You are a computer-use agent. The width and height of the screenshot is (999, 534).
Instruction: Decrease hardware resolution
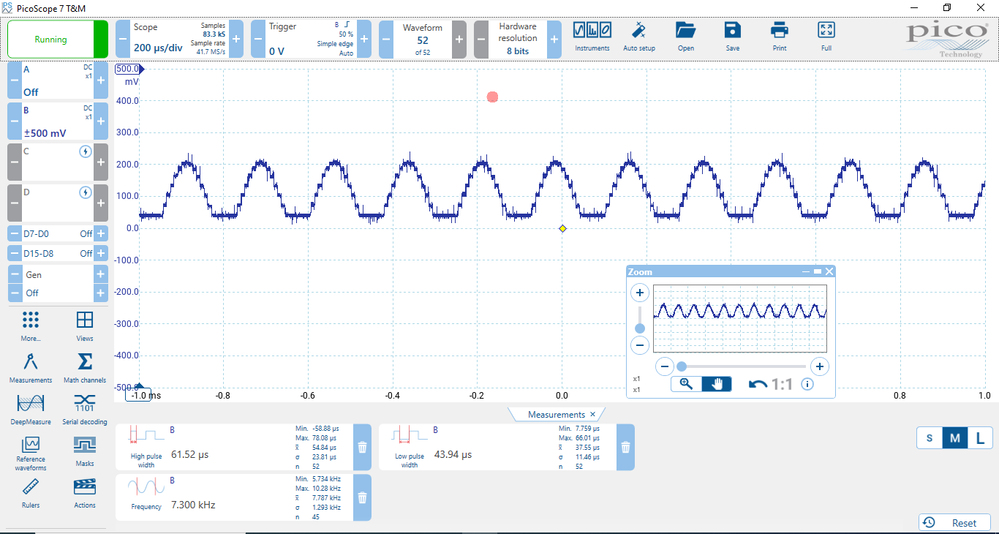[x=481, y=39]
